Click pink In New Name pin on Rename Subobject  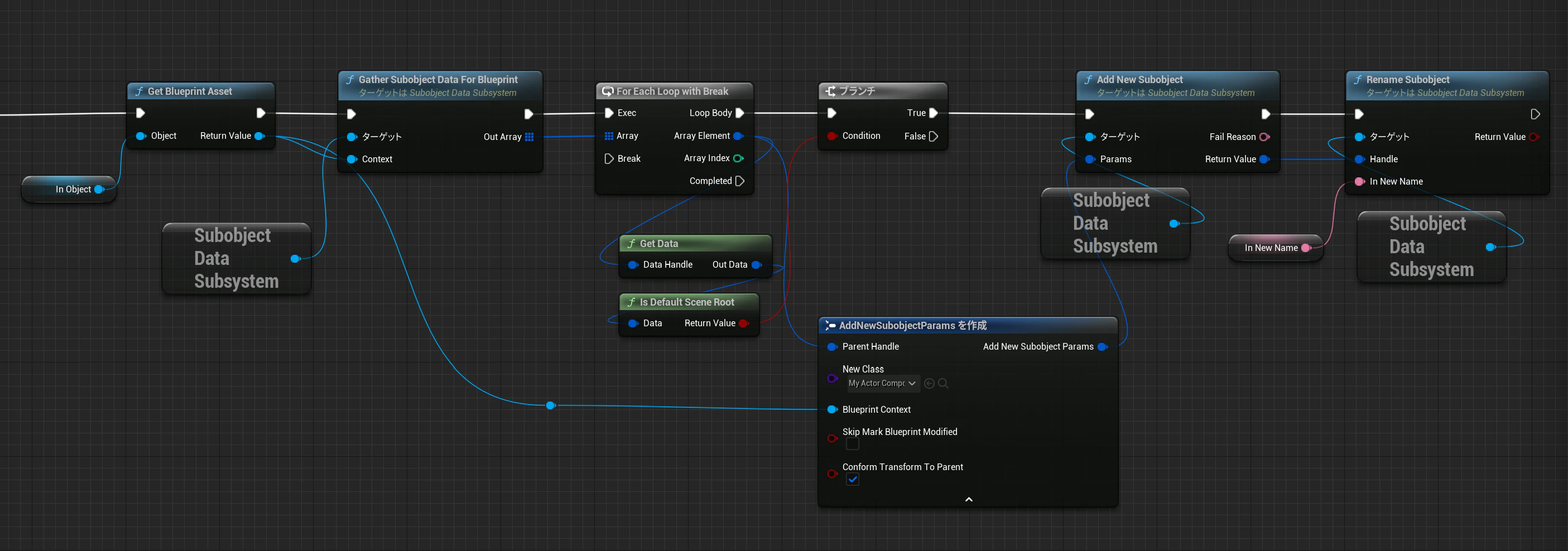[1359, 182]
